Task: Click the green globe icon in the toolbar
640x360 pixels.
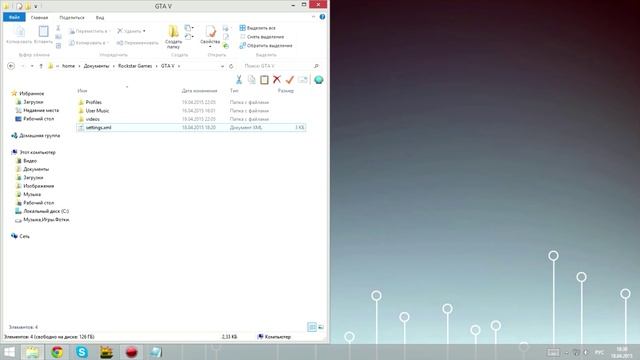Action: (318, 80)
